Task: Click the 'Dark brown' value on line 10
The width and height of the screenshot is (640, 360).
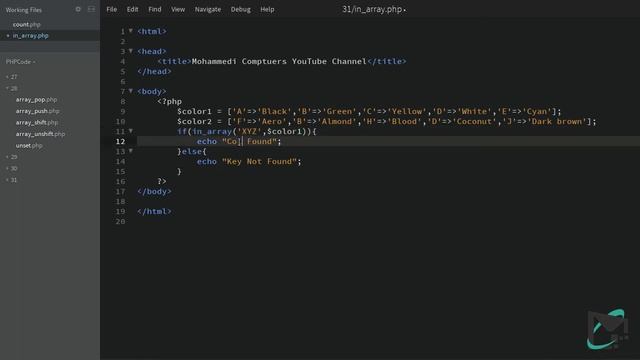Action: tap(557, 121)
